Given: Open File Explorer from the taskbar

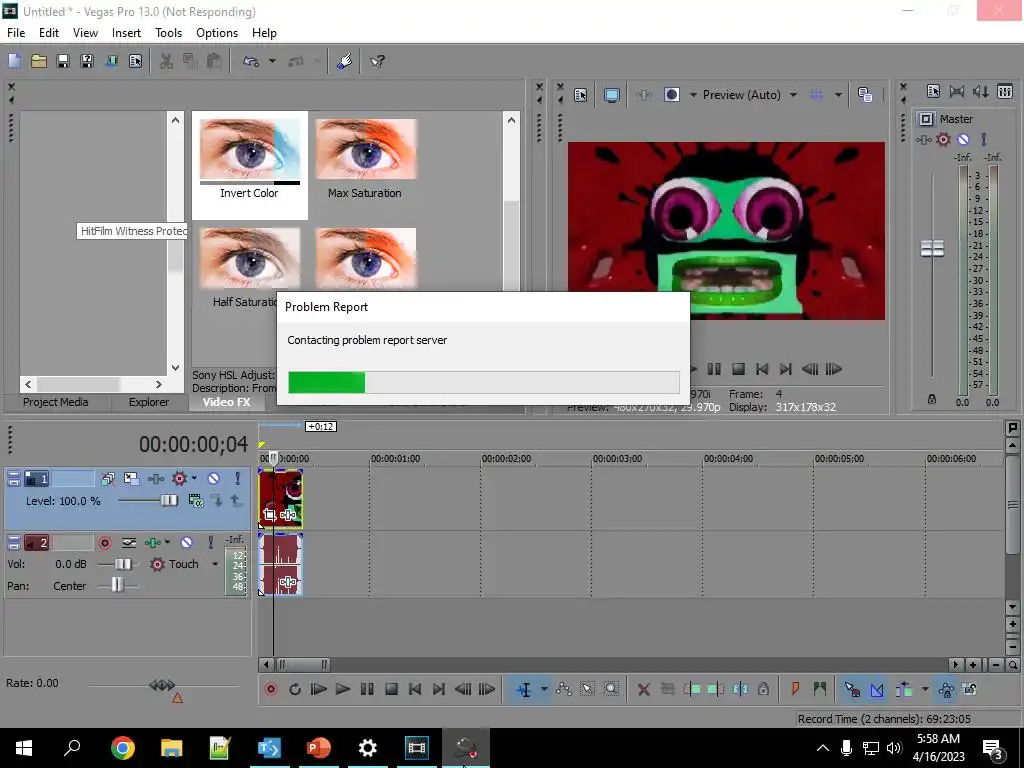Looking at the screenshot, I should point(171,748).
